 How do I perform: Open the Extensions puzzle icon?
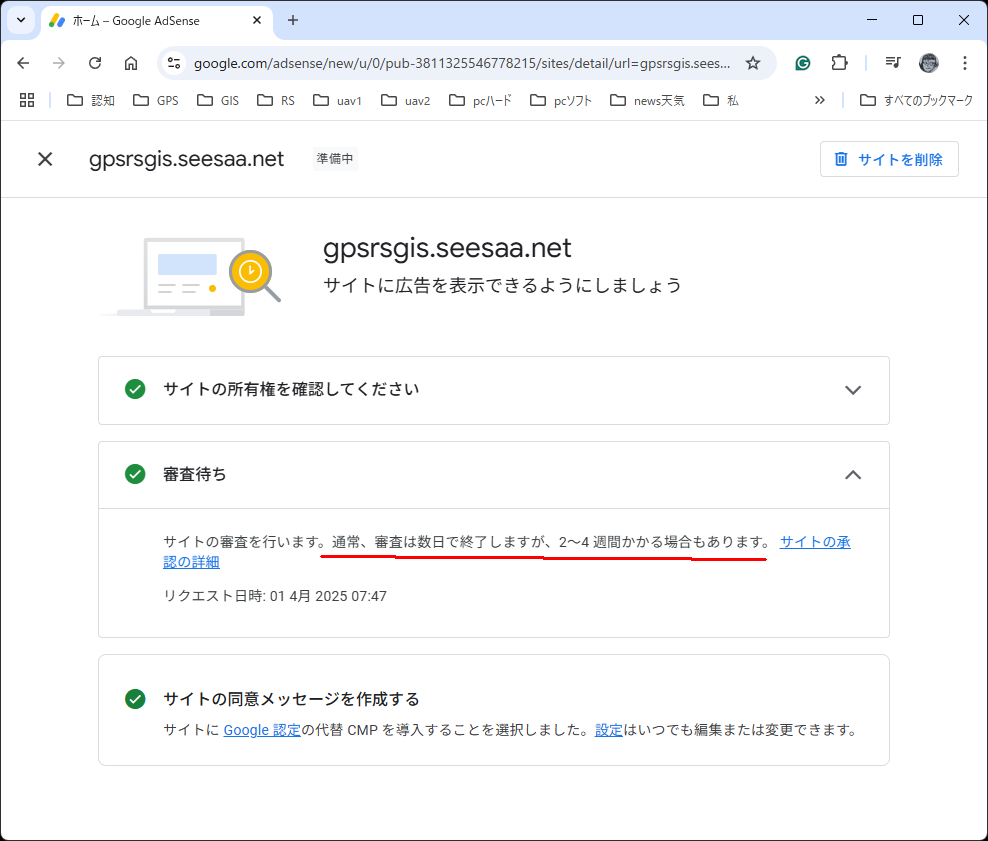[839, 63]
